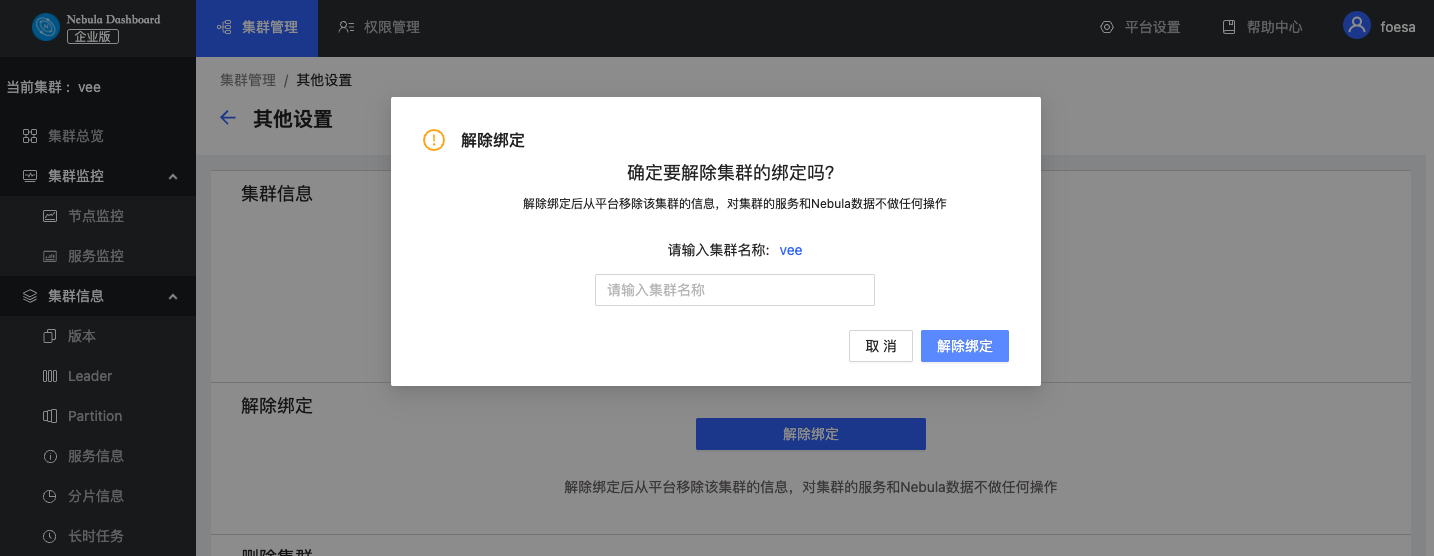Click the 版本 copy icon
Viewport: 1434px width, 556px height.
[x=50, y=336]
